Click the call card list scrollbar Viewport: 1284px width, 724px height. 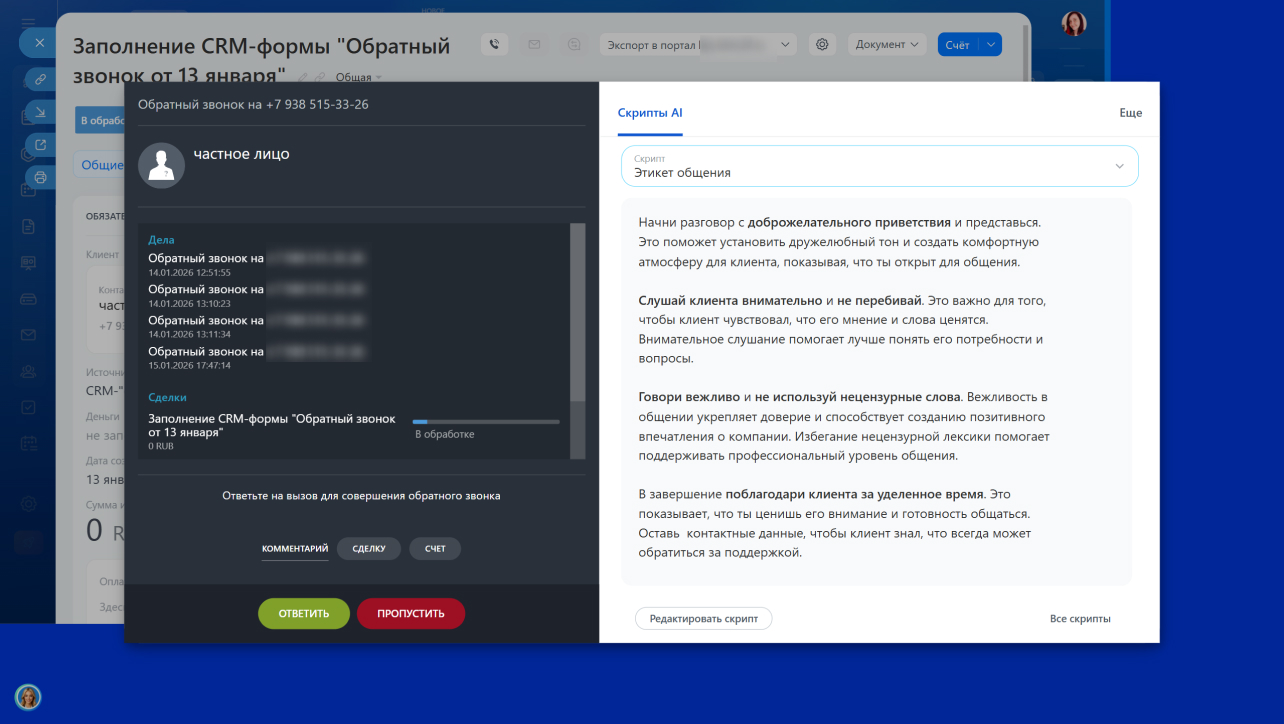577,312
